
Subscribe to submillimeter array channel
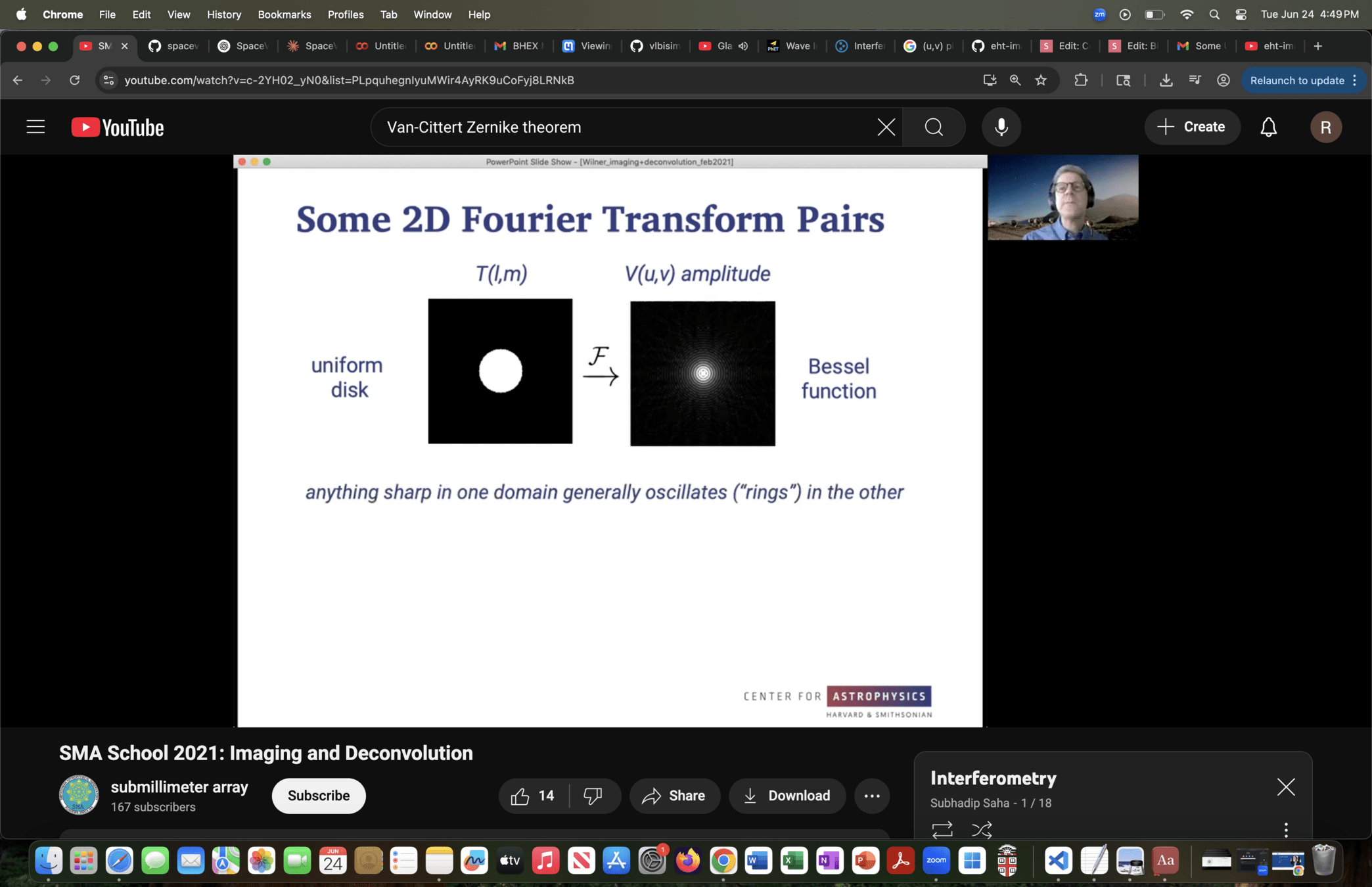(319, 796)
